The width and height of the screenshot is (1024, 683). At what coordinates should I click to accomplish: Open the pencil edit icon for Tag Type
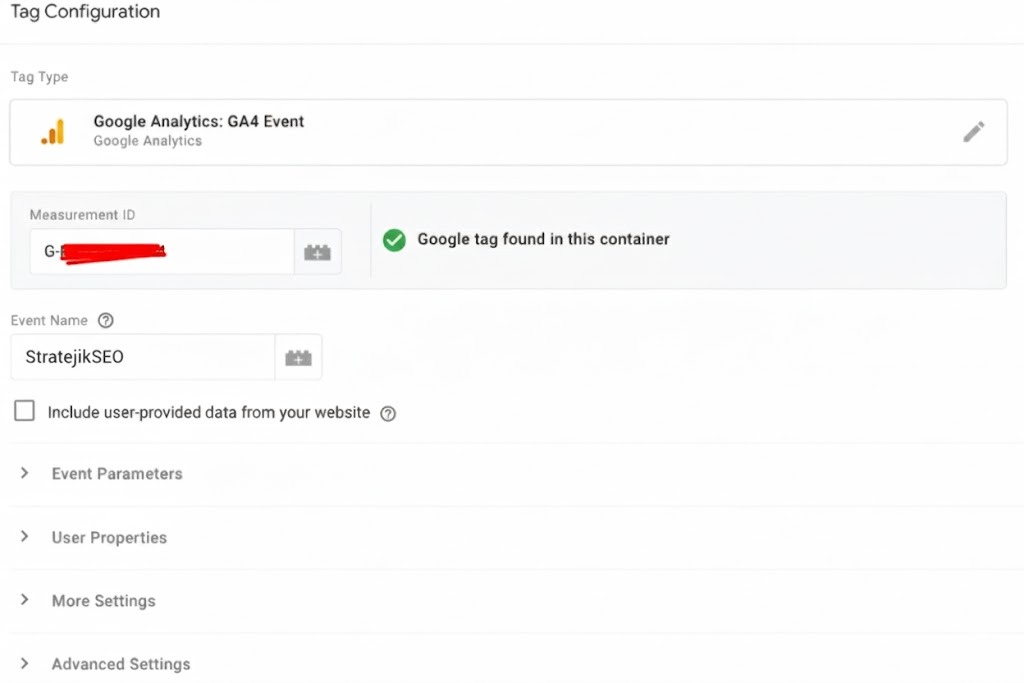[x=974, y=131]
